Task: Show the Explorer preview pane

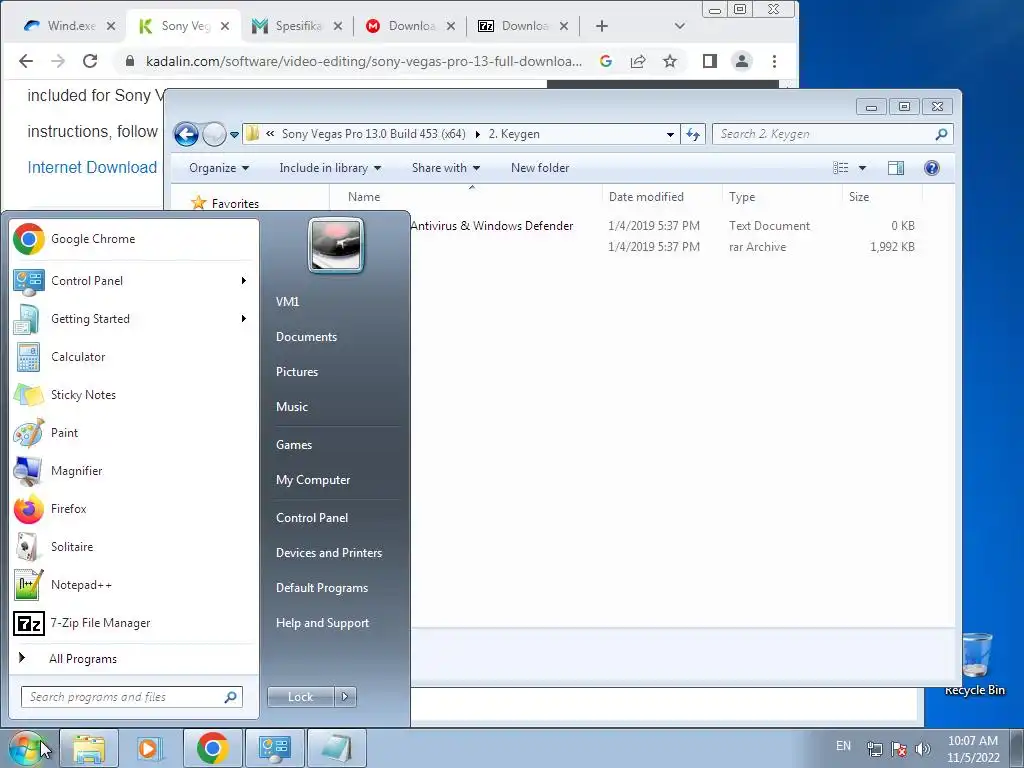Action: 896,168
